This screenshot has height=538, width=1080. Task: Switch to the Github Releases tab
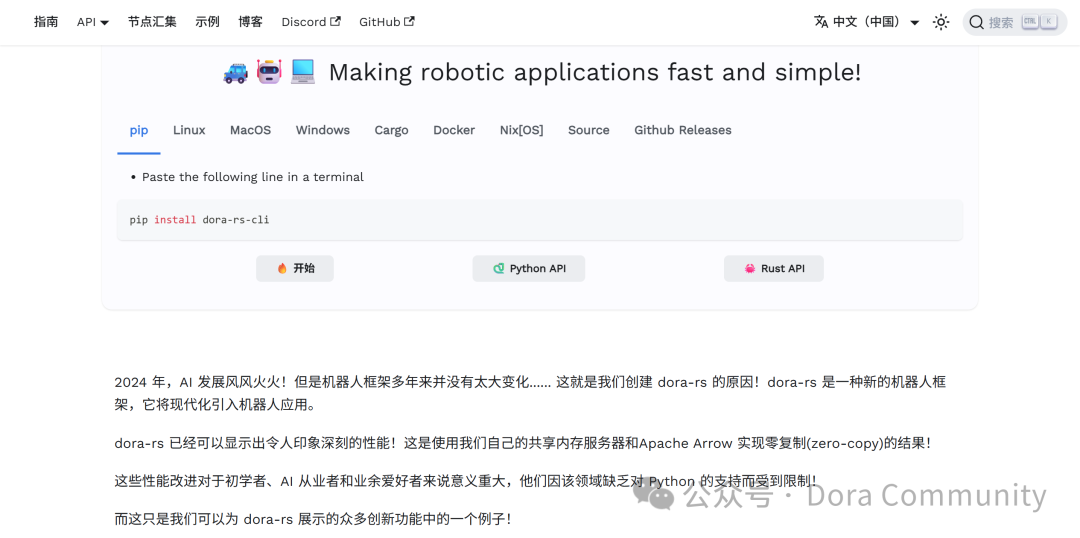(x=683, y=130)
